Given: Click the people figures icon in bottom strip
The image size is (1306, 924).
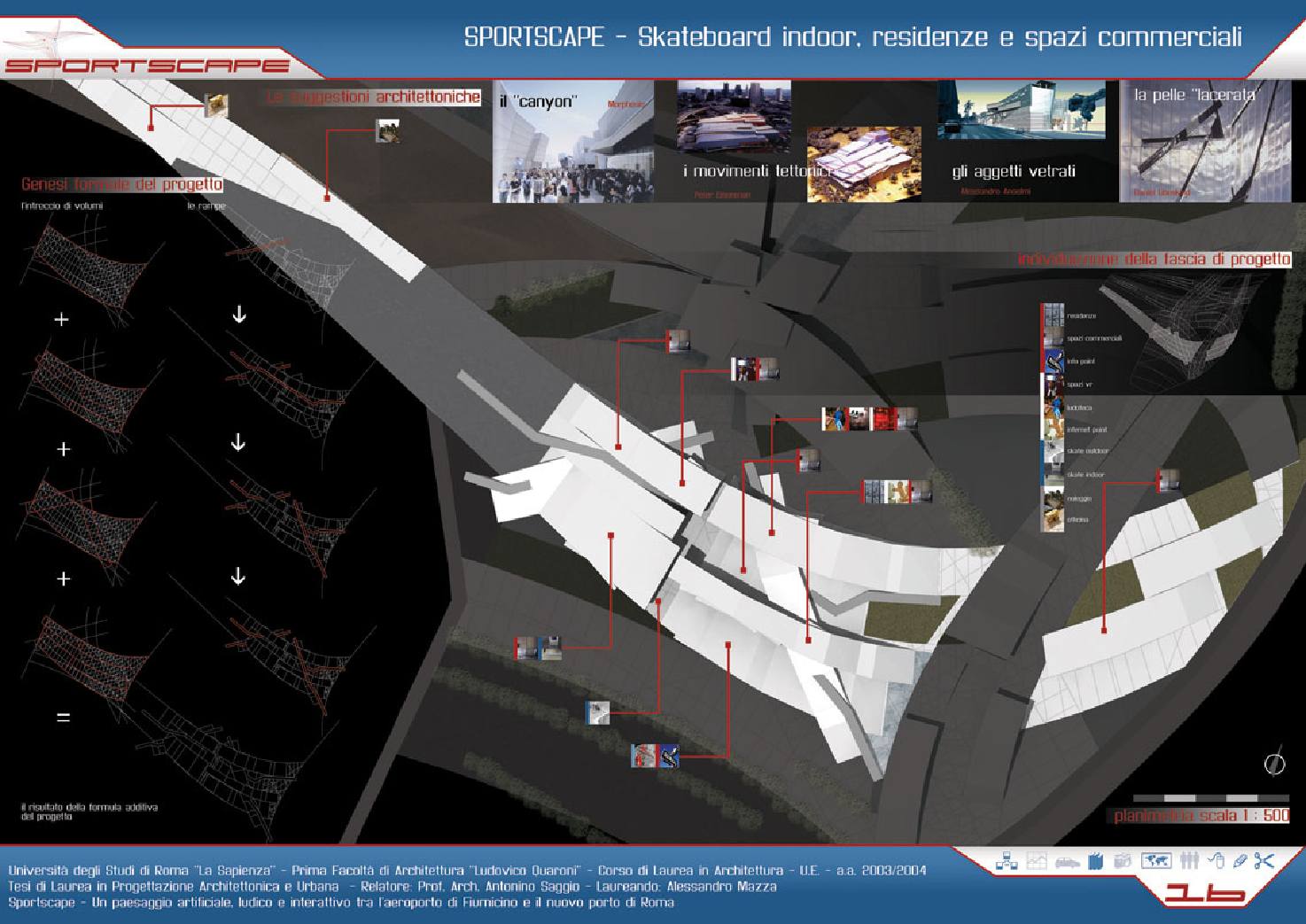Looking at the screenshot, I should [1190, 860].
